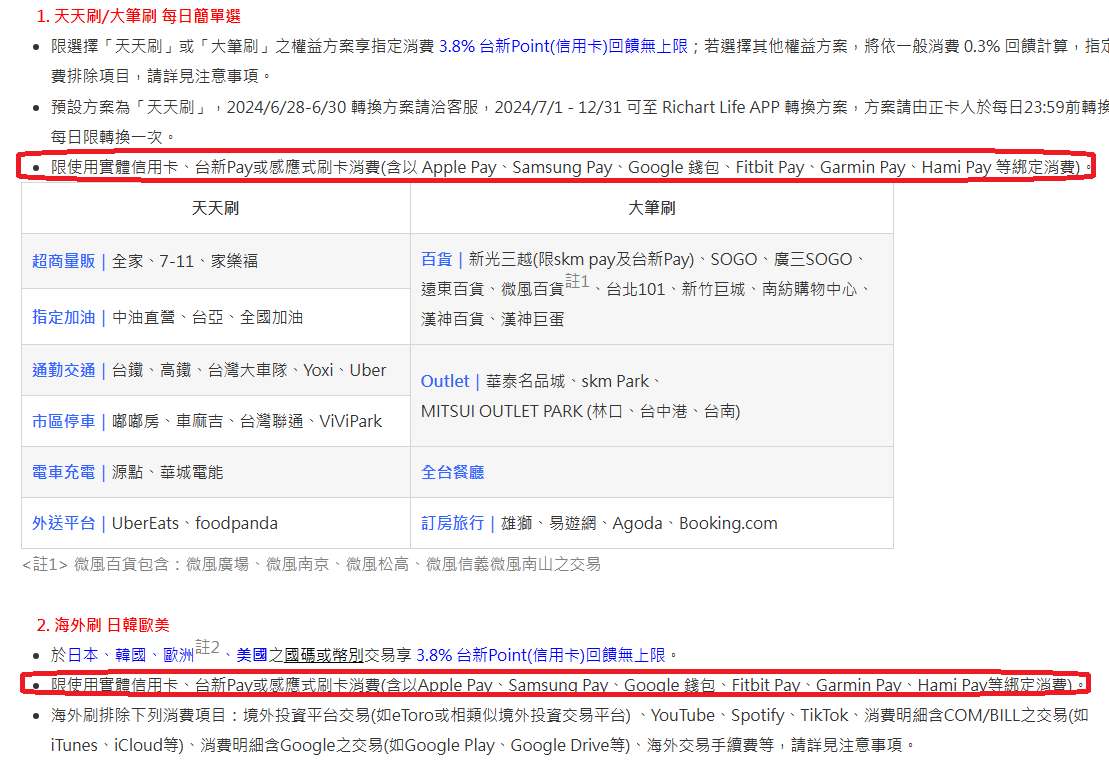Select the 全台餐廳 link
Viewport: 1109px width, 770px height.
tap(452, 472)
